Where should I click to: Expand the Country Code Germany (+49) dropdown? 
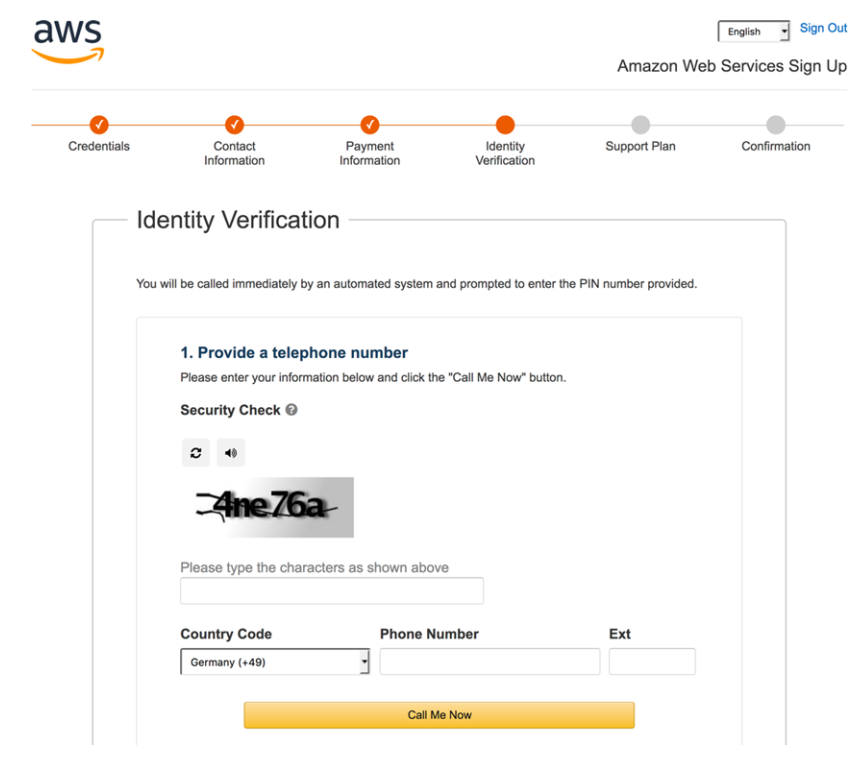point(275,662)
